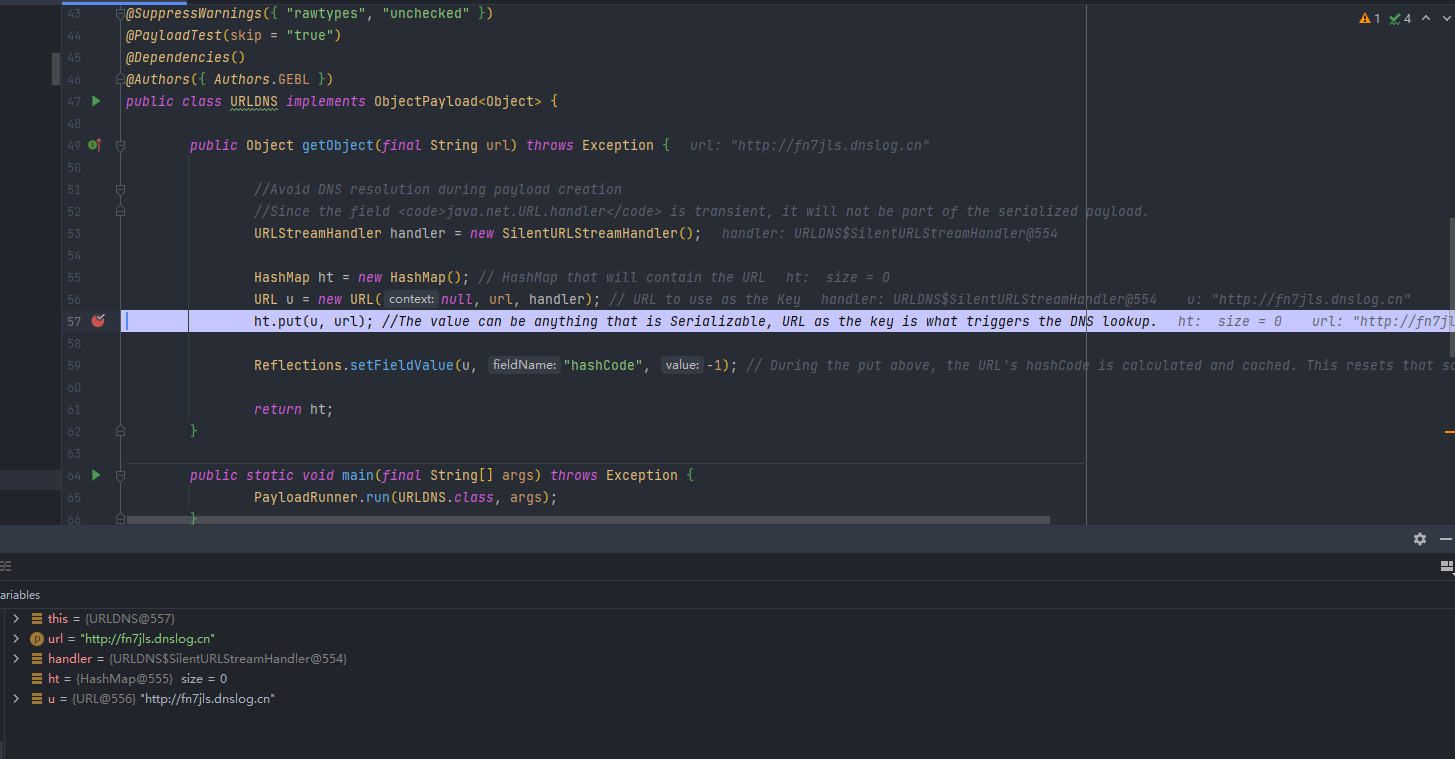Click line number 49 in gutter
1455x759 pixels.
[x=74, y=145]
